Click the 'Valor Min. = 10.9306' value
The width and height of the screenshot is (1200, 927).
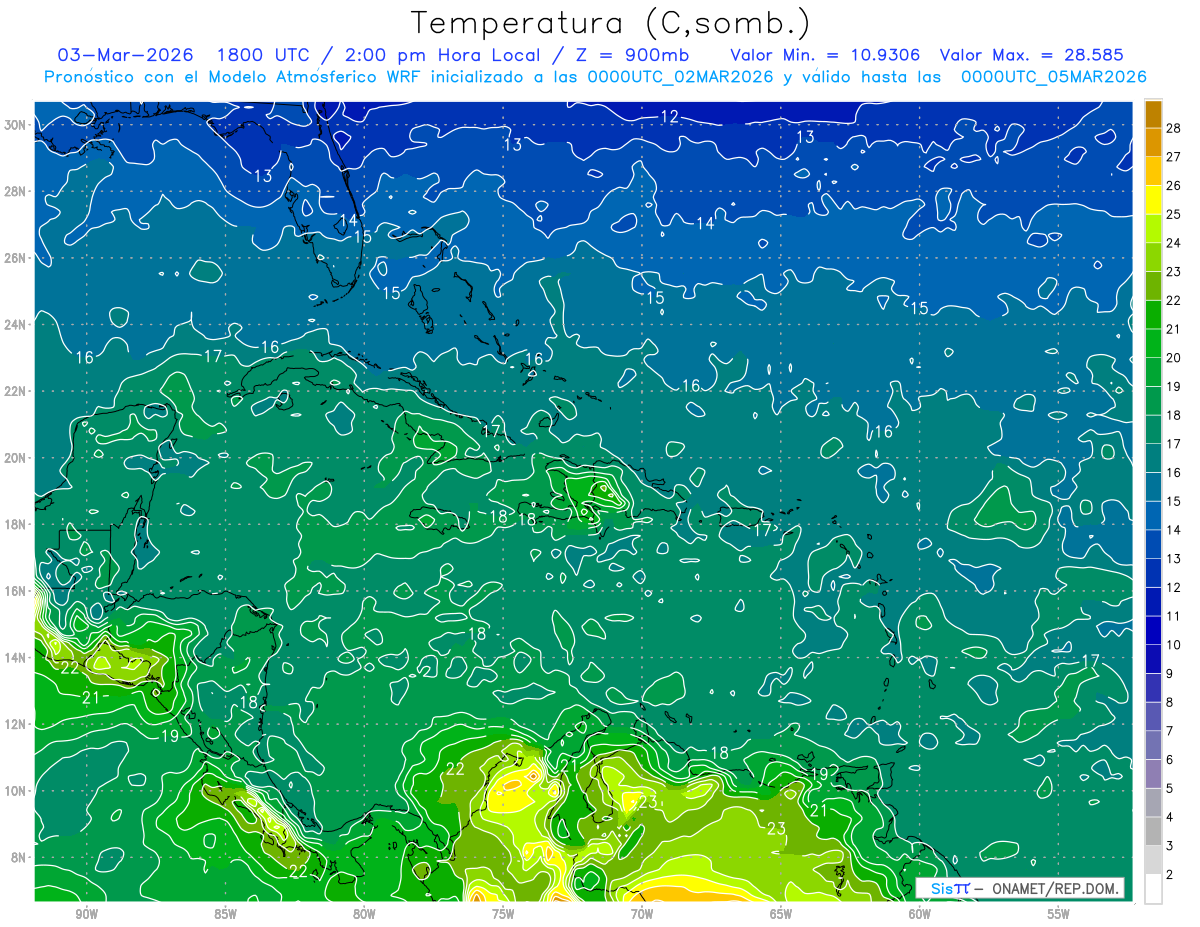[x=825, y=55]
